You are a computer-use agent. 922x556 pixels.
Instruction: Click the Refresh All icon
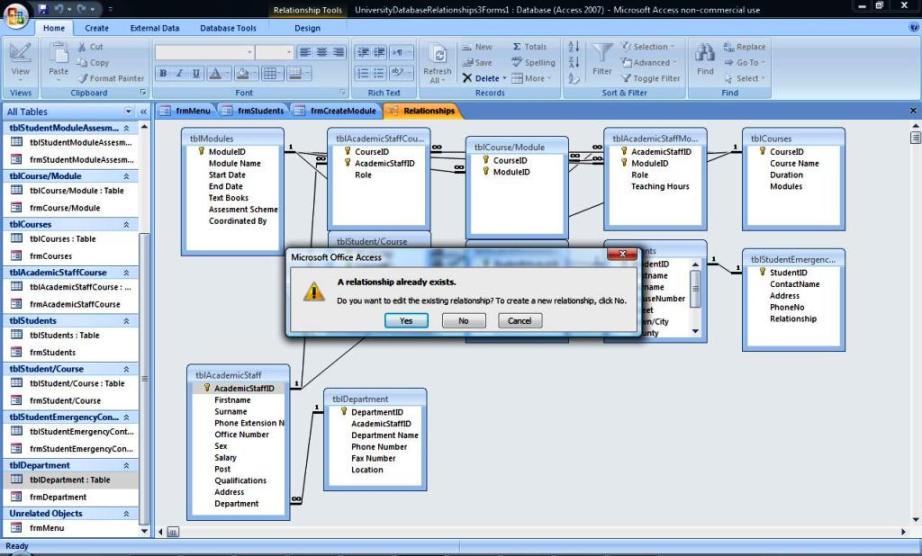438,55
